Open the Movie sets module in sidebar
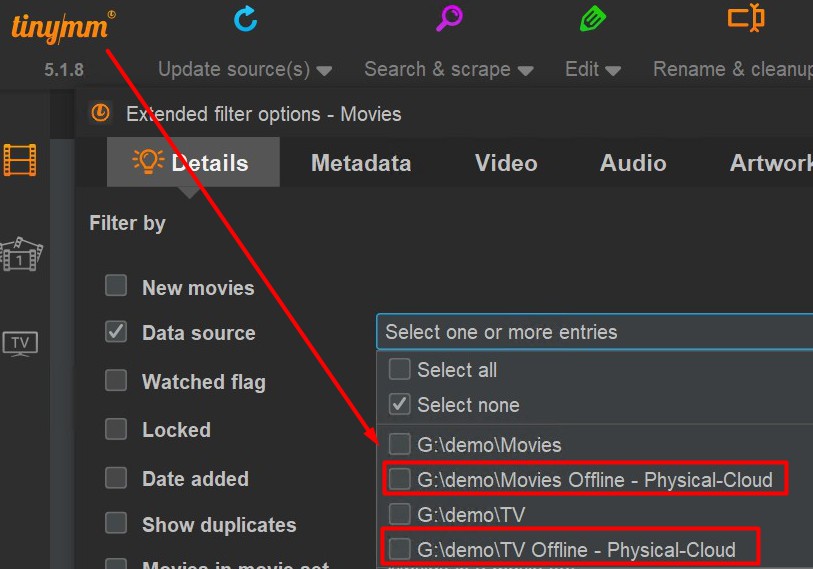The height and width of the screenshot is (569, 813). pyautogui.click(x=21, y=255)
